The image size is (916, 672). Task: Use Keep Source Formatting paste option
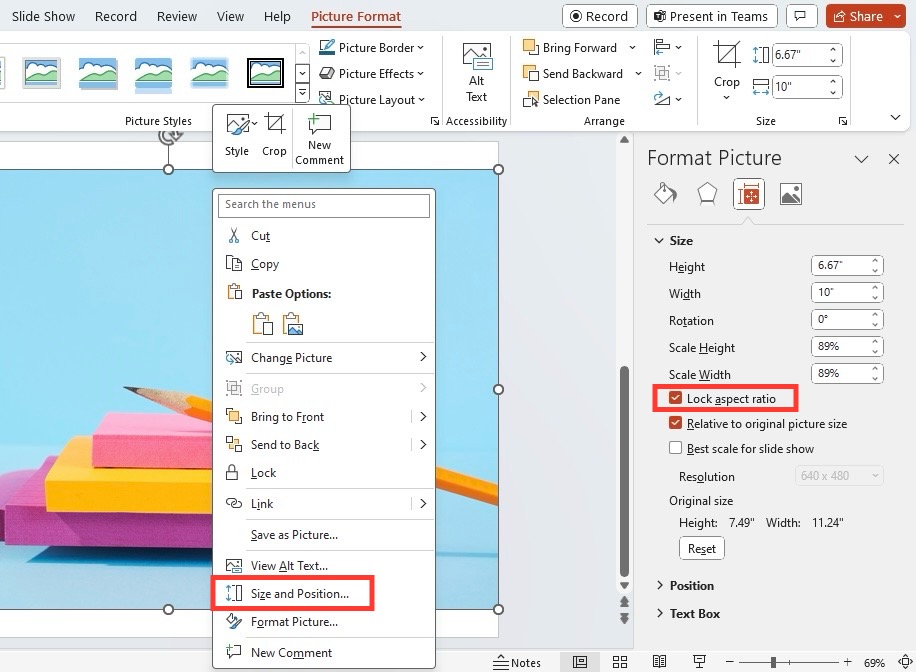(263, 323)
